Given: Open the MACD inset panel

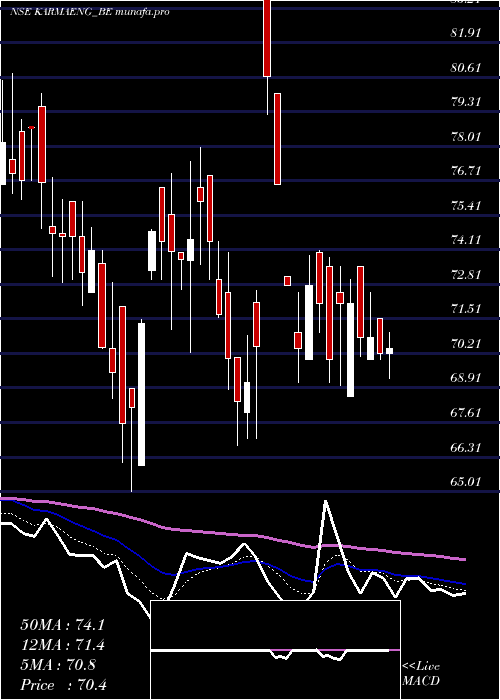Looking at the screenshot, I should (275, 650).
